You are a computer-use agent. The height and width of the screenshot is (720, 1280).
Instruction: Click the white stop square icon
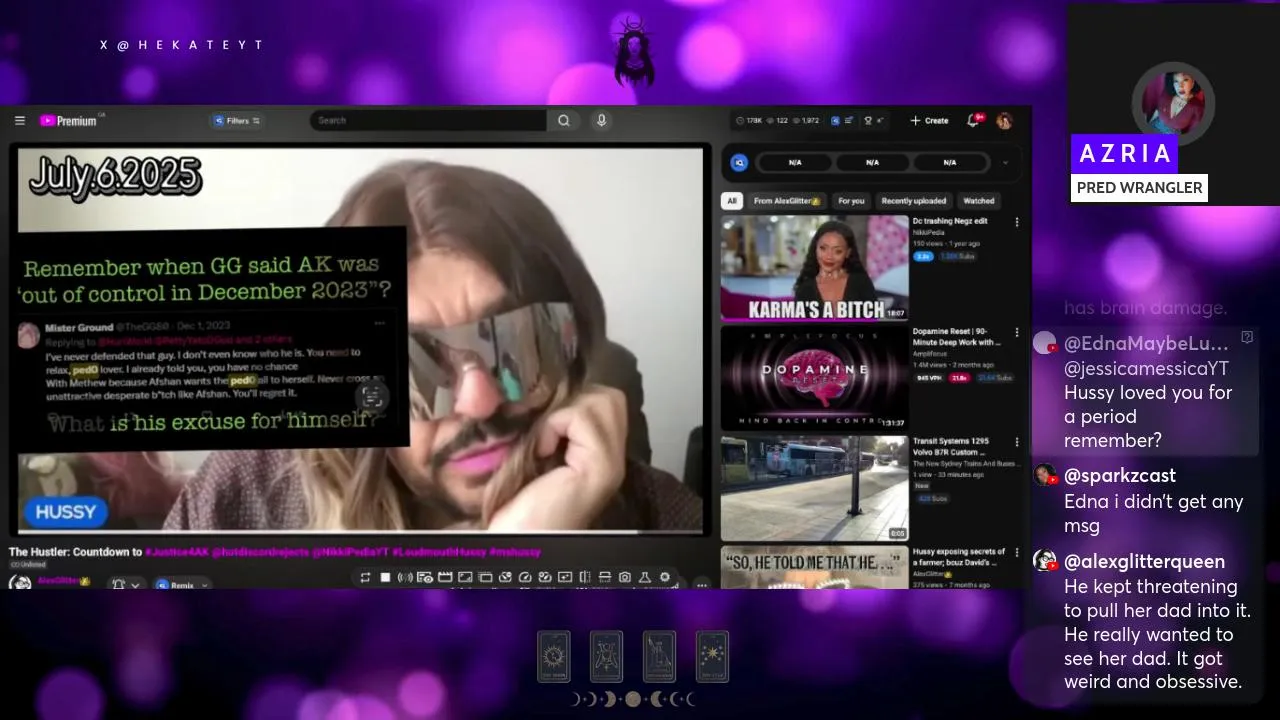[385, 577]
